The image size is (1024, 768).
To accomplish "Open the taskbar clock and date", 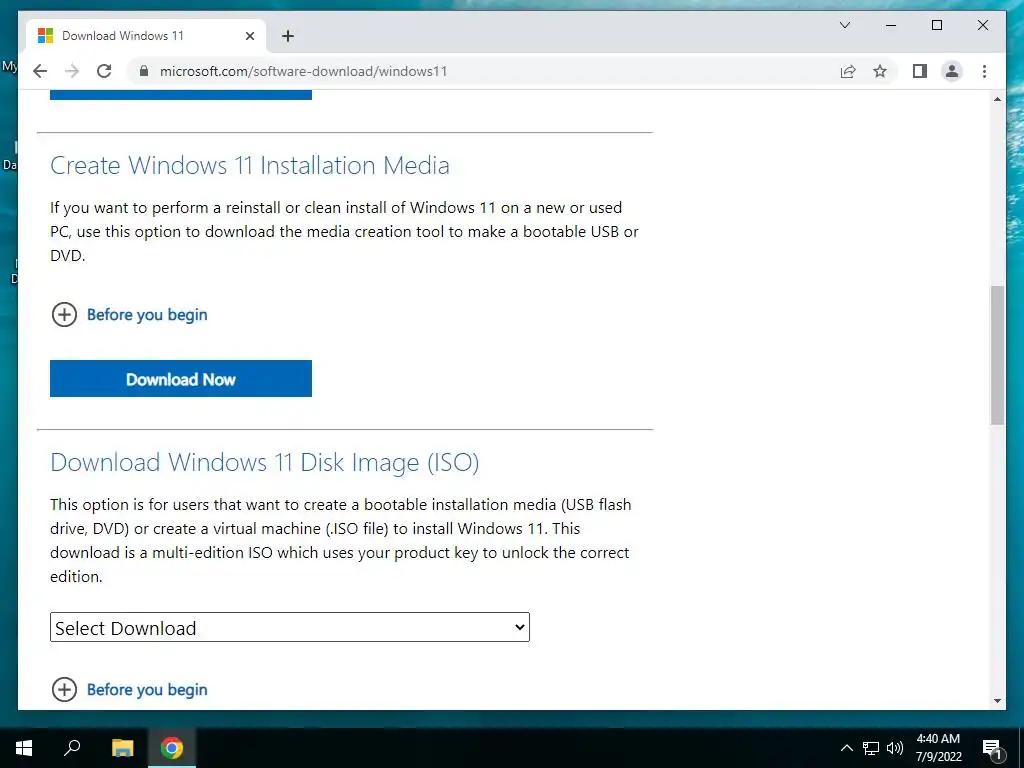I will click(x=938, y=748).
